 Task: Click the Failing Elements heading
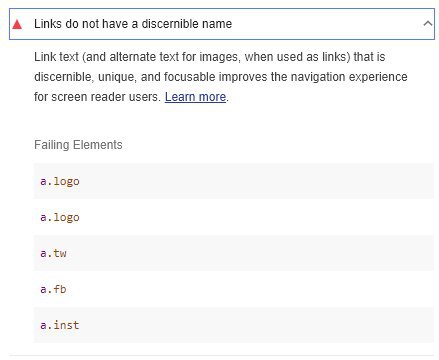click(x=78, y=145)
